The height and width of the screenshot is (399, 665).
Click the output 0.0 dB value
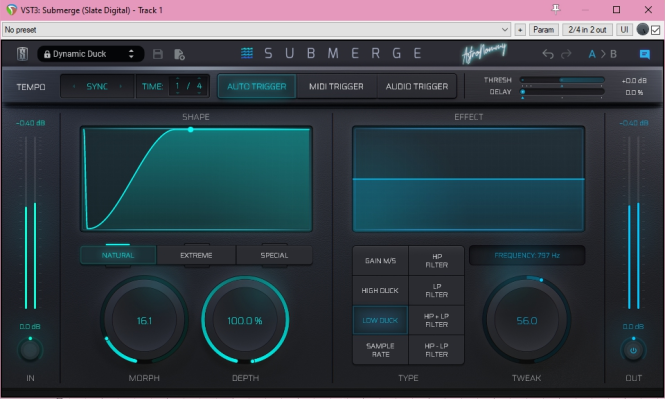coord(633,326)
